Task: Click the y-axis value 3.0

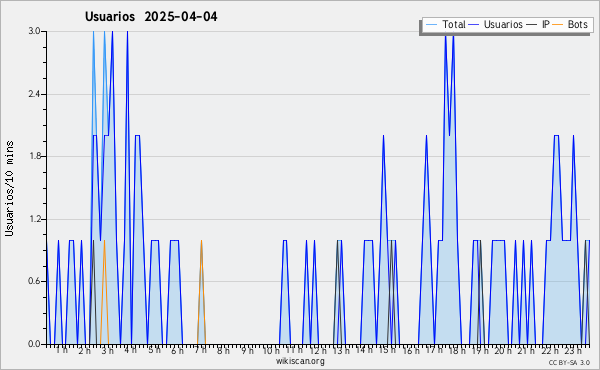Action: tap(34, 31)
